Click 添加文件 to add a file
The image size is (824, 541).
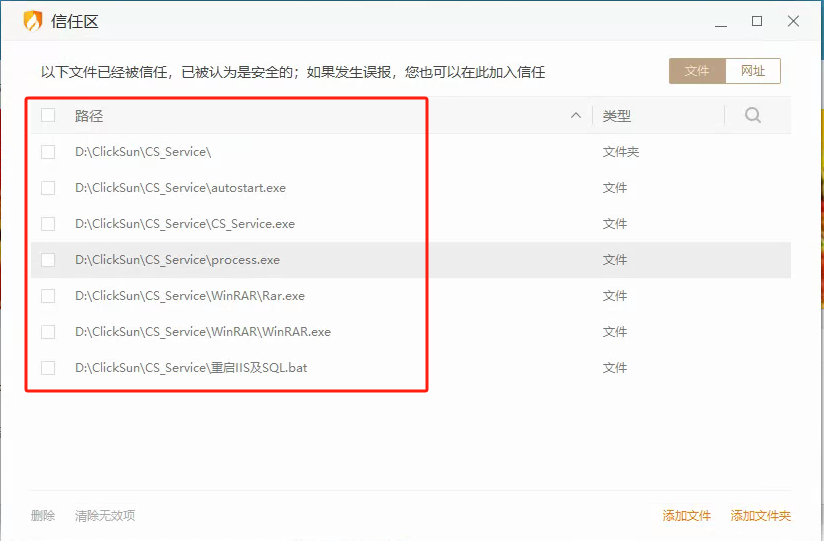pyautogui.click(x=686, y=516)
